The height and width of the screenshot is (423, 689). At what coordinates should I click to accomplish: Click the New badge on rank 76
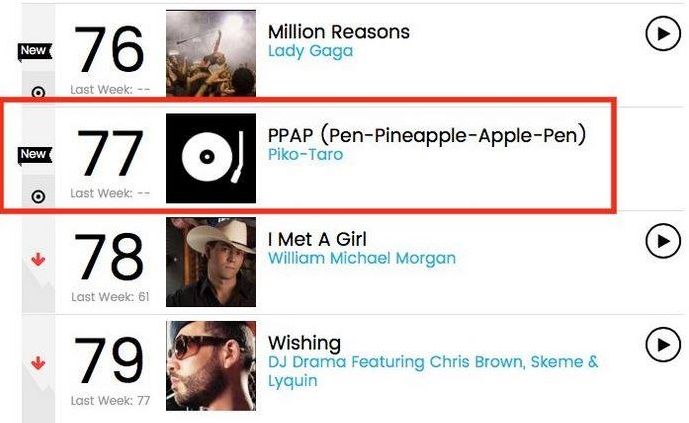pos(35,51)
